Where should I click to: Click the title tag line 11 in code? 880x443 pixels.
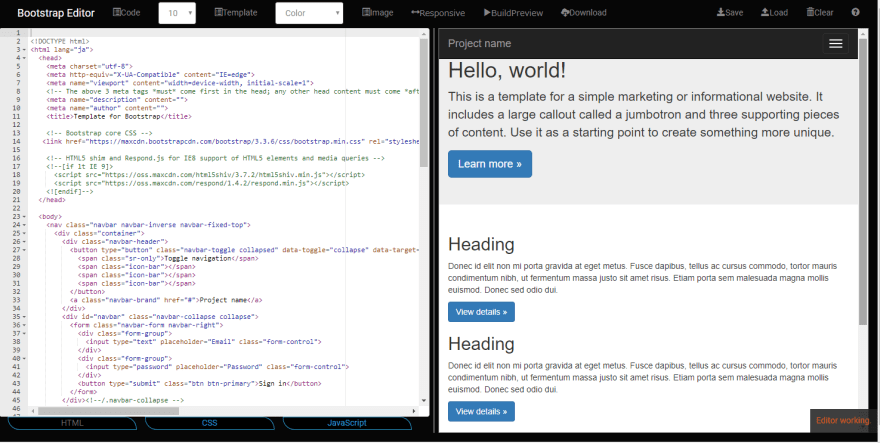[119, 117]
